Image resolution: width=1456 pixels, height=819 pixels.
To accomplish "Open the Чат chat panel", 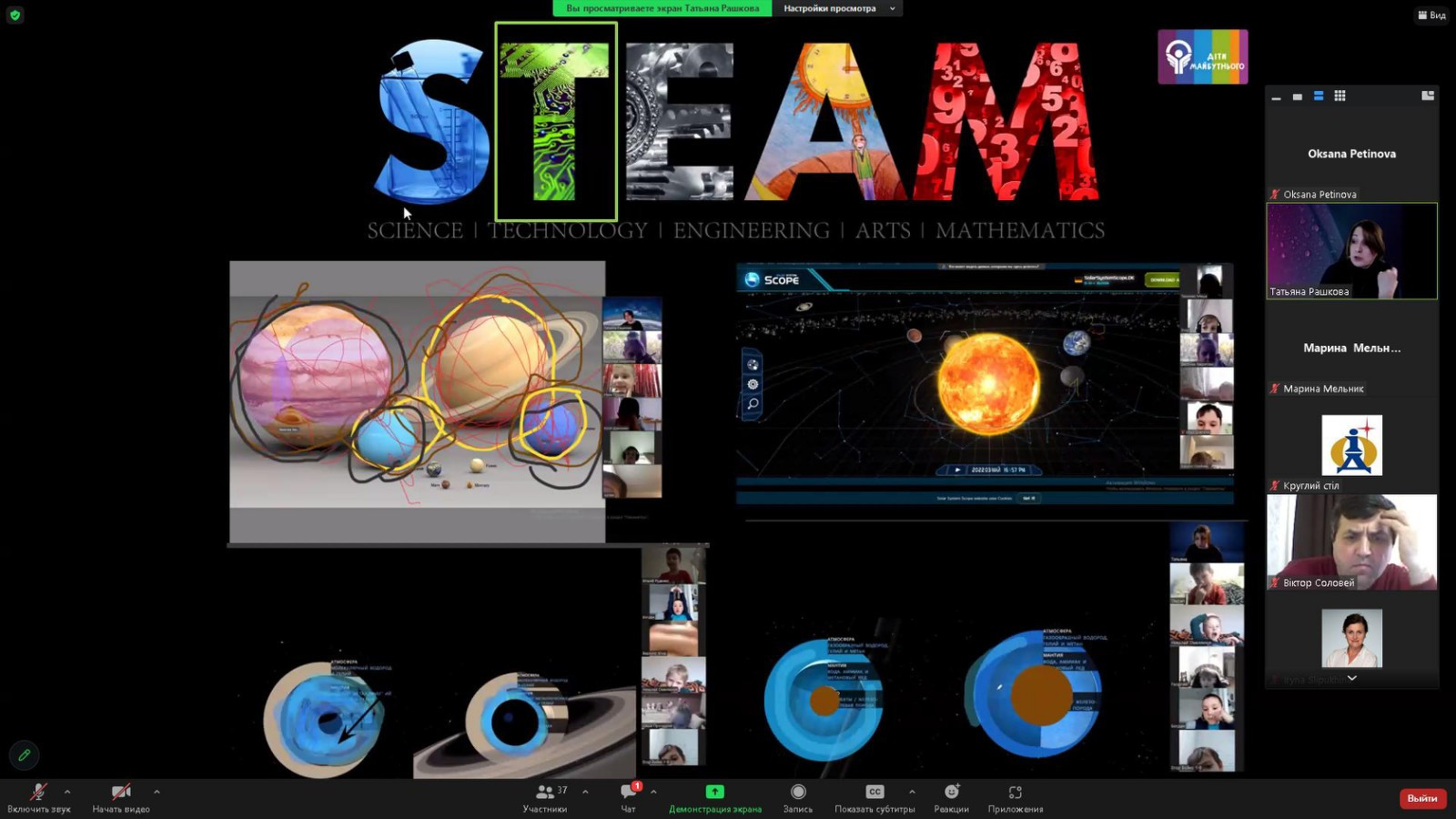I will point(628,798).
